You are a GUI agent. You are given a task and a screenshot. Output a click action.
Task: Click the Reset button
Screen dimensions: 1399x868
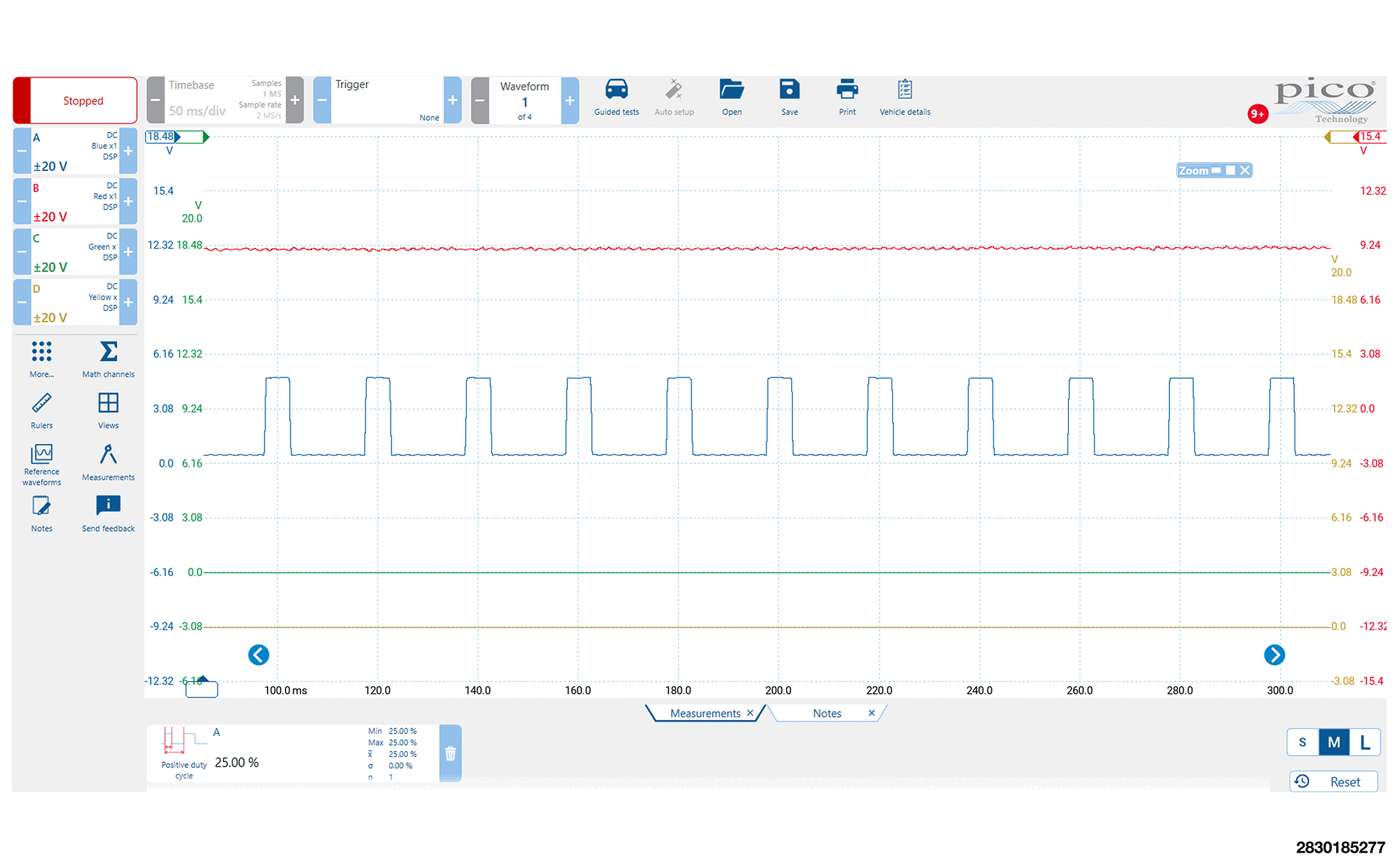(1333, 781)
